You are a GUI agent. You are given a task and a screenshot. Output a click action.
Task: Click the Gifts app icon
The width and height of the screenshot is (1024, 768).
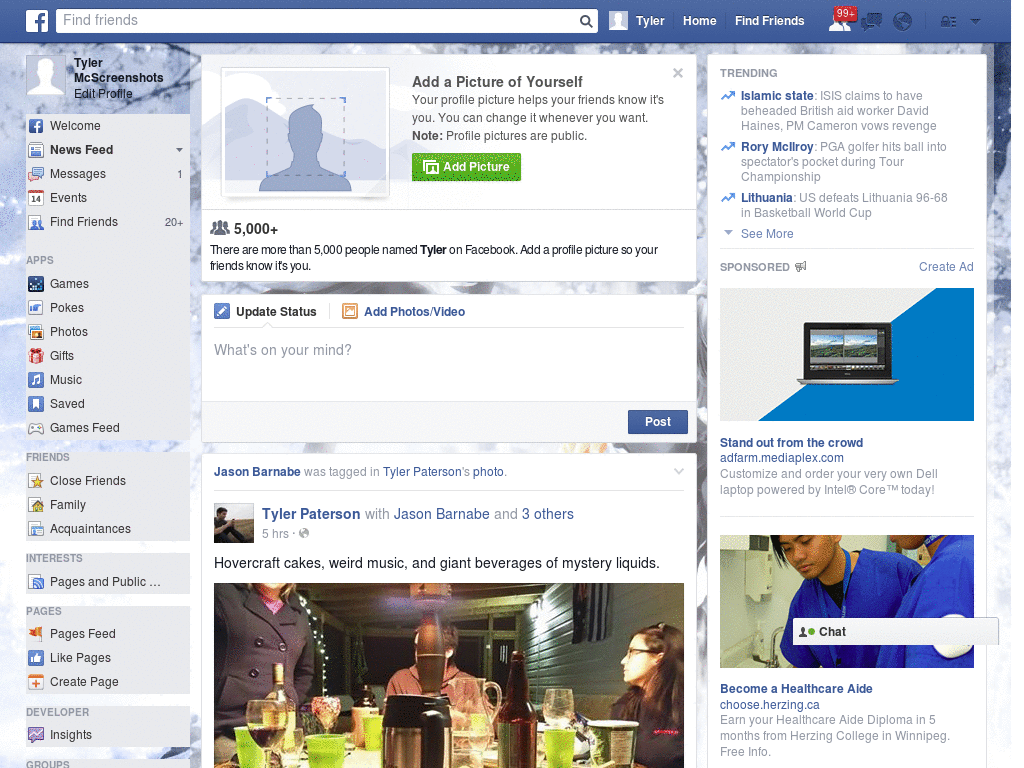pos(36,356)
